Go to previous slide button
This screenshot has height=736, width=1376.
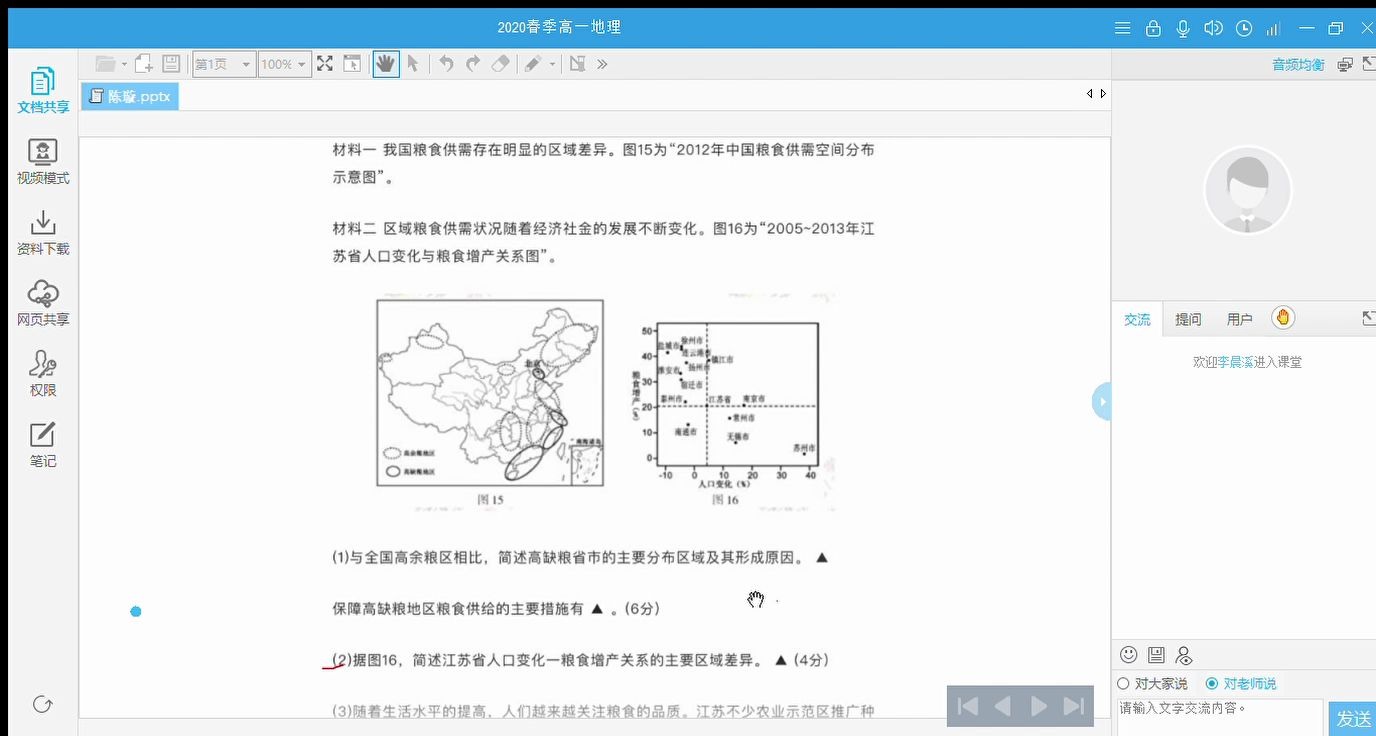coord(1002,706)
